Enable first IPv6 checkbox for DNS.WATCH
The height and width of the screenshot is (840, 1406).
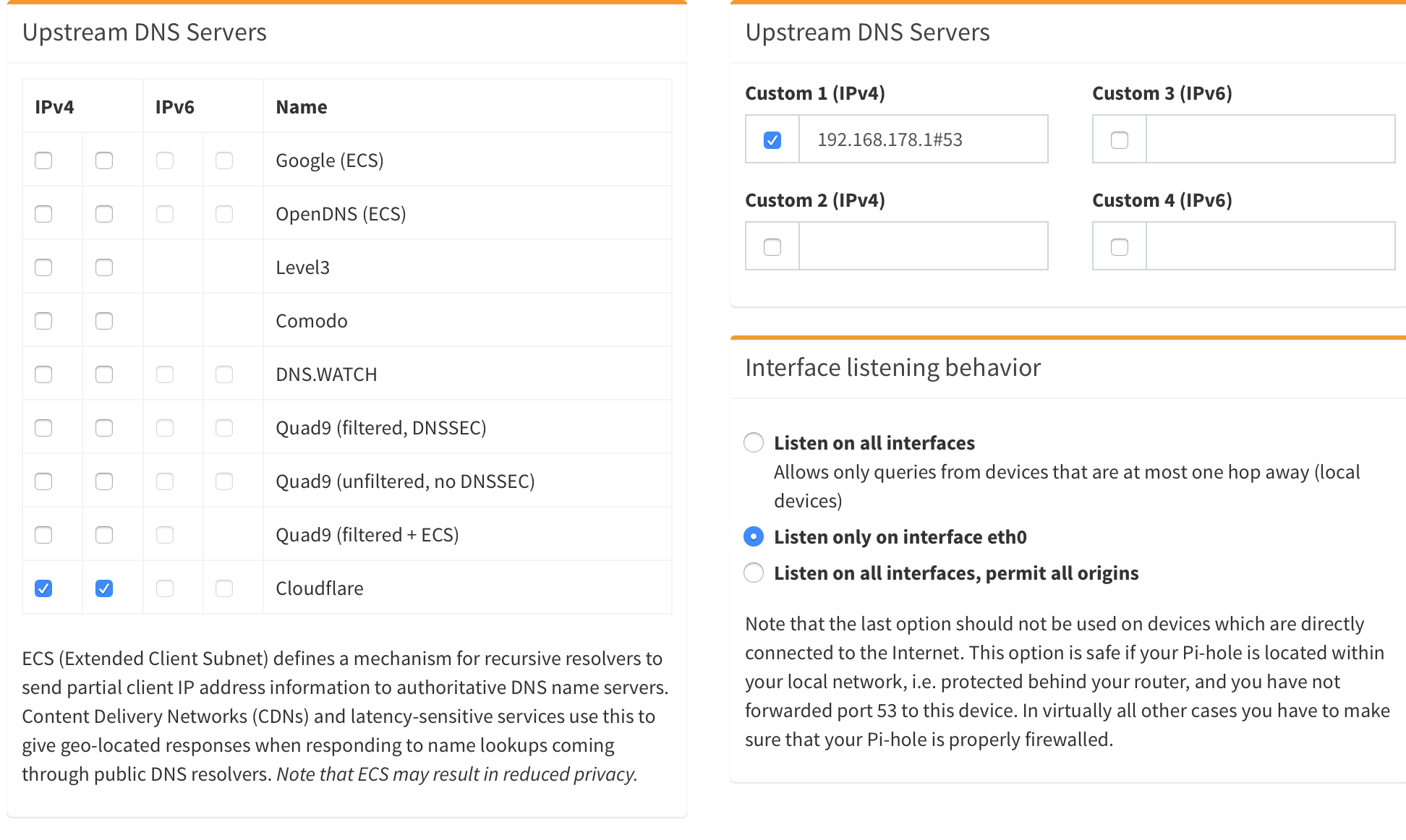tap(165, 374)
